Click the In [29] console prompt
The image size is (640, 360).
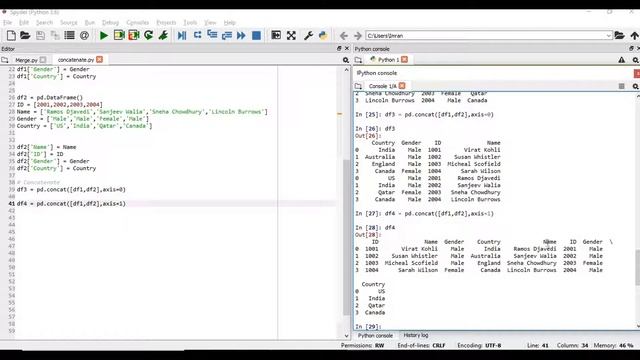pos(368,327)
